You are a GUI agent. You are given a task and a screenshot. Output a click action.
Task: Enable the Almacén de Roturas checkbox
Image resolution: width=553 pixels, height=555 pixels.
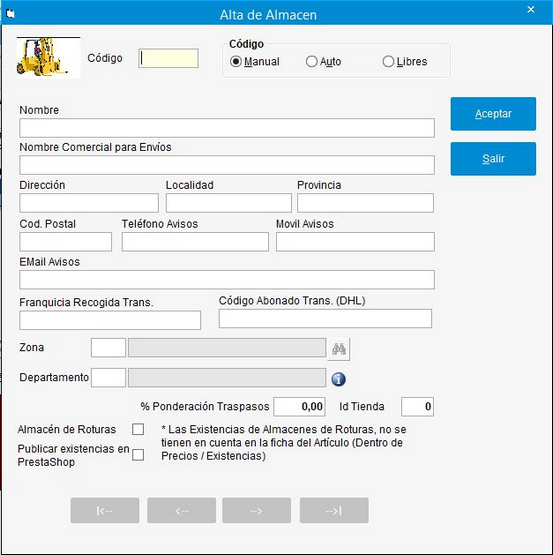tap(138, 429)
